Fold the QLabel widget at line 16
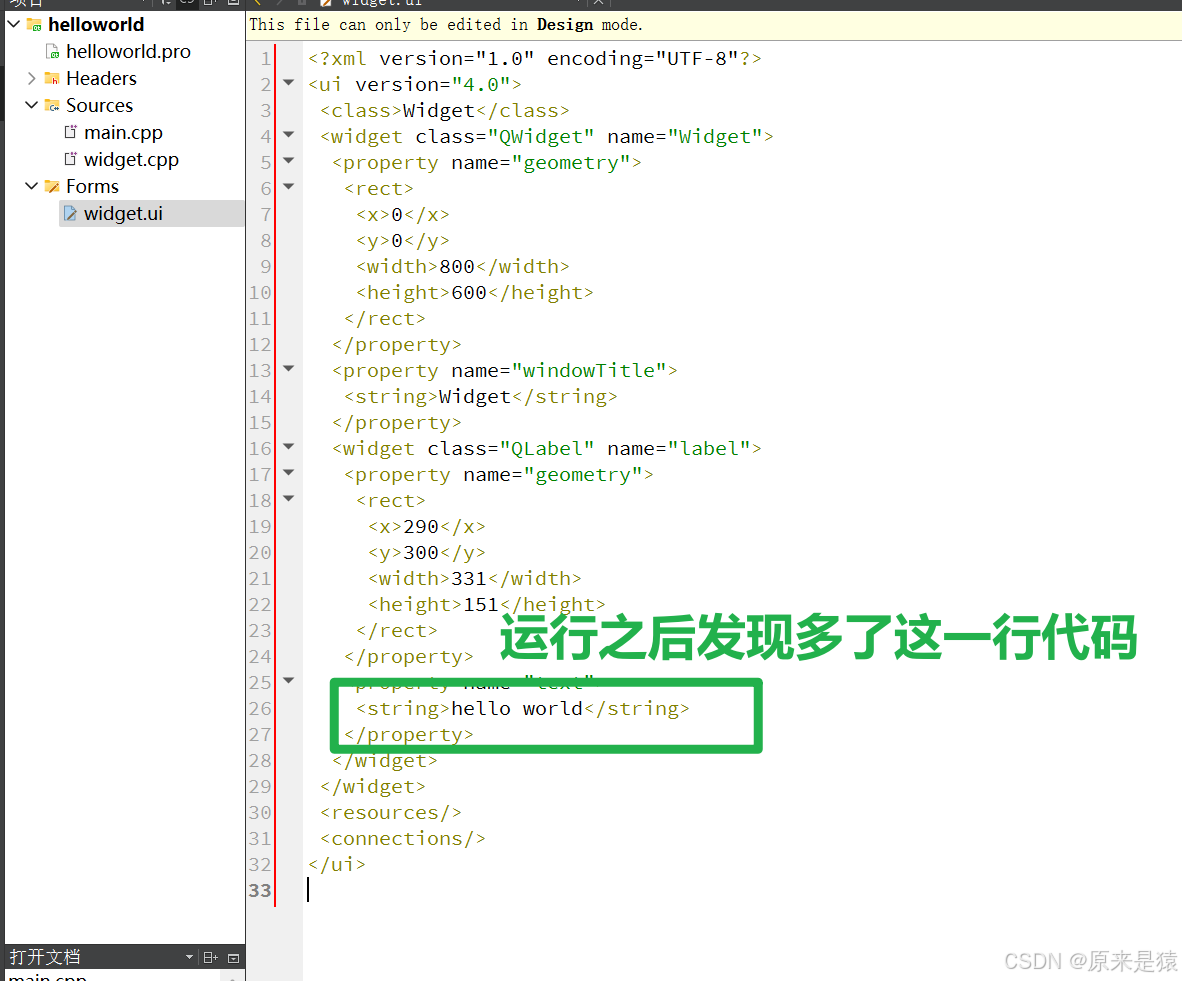 point(289,446)
